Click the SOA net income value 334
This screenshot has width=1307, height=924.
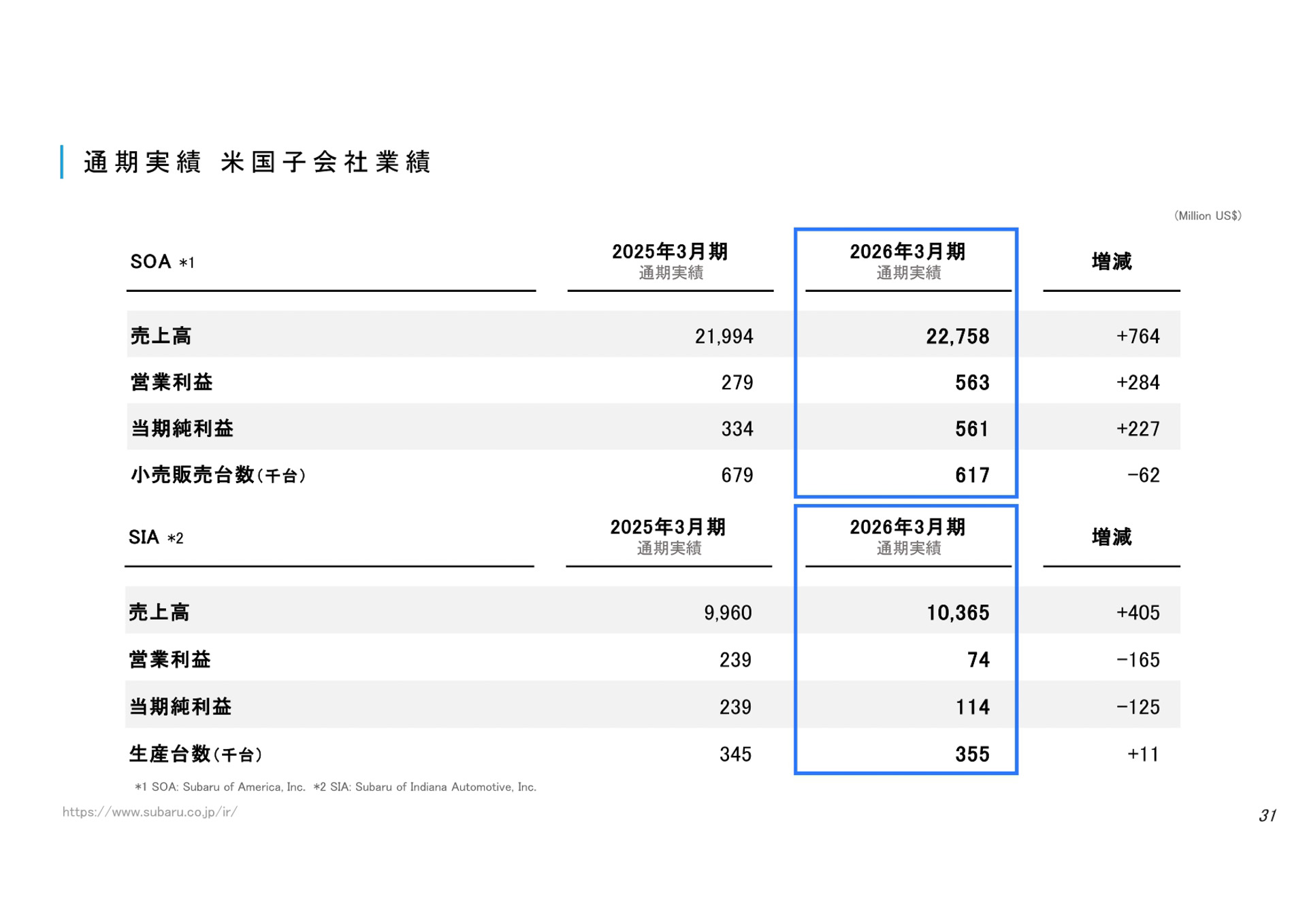coord(737,429)
